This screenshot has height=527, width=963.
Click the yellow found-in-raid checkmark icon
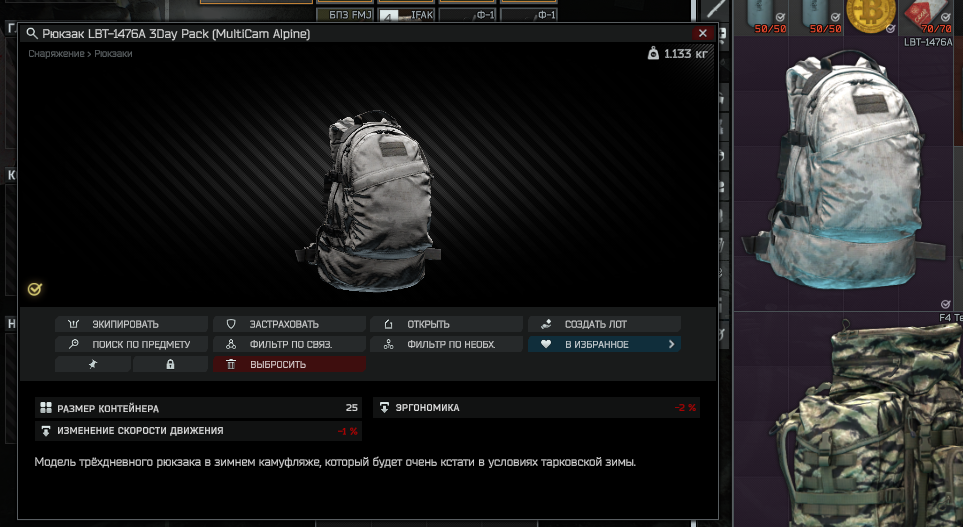click(34, 289)
